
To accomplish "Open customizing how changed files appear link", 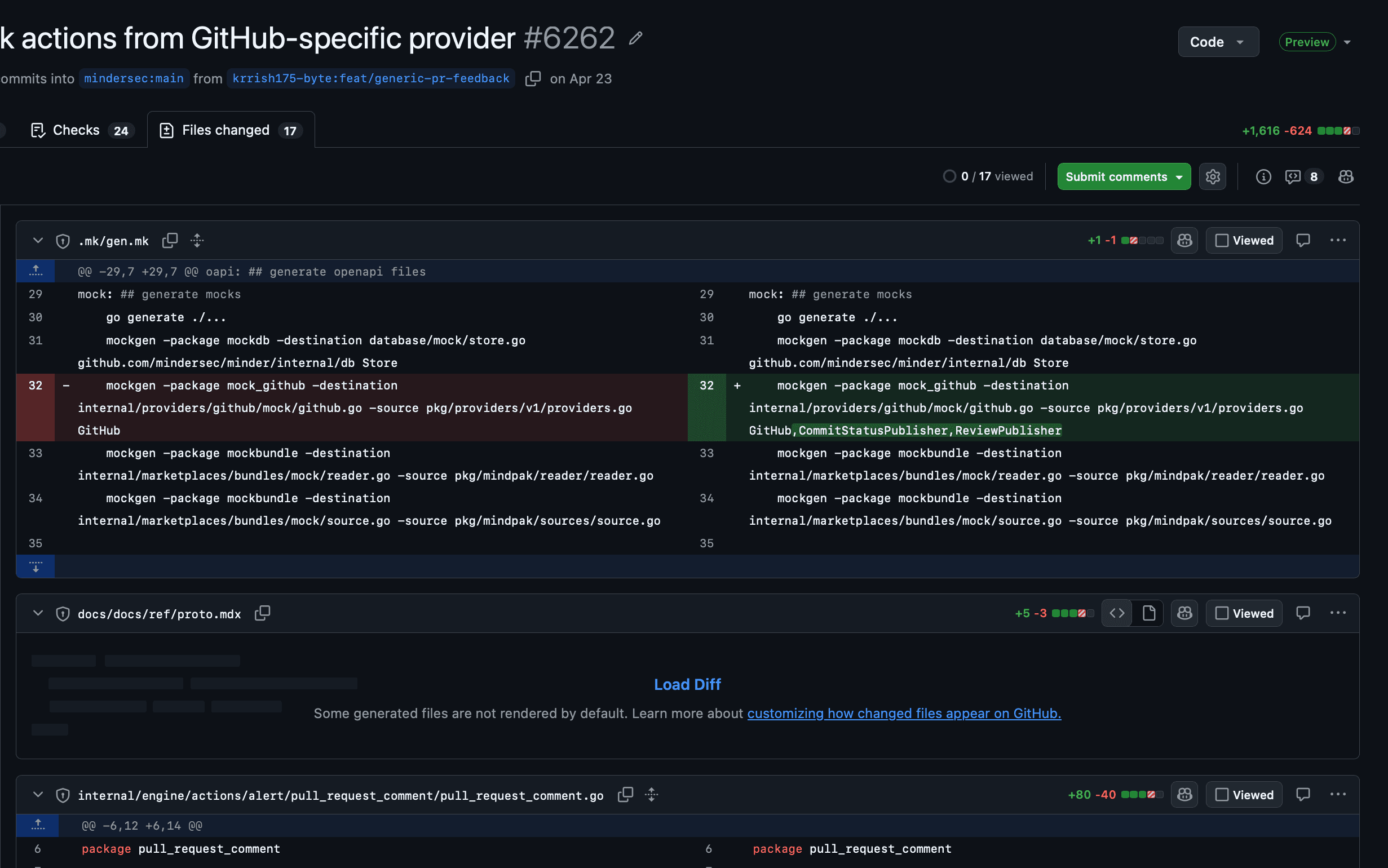I will (x=904, y=714).
